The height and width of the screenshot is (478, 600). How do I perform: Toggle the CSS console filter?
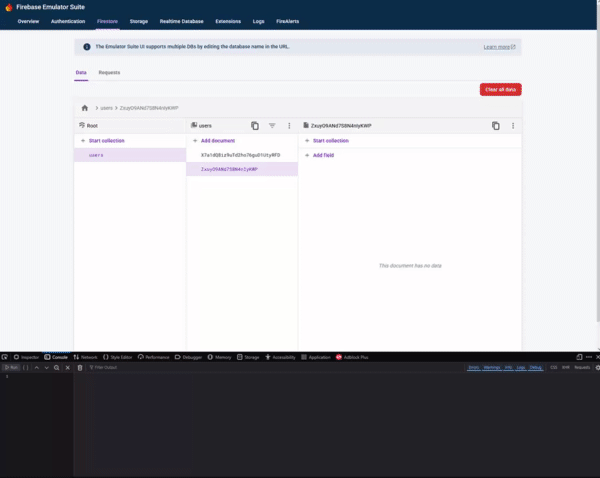coord(553,367)
